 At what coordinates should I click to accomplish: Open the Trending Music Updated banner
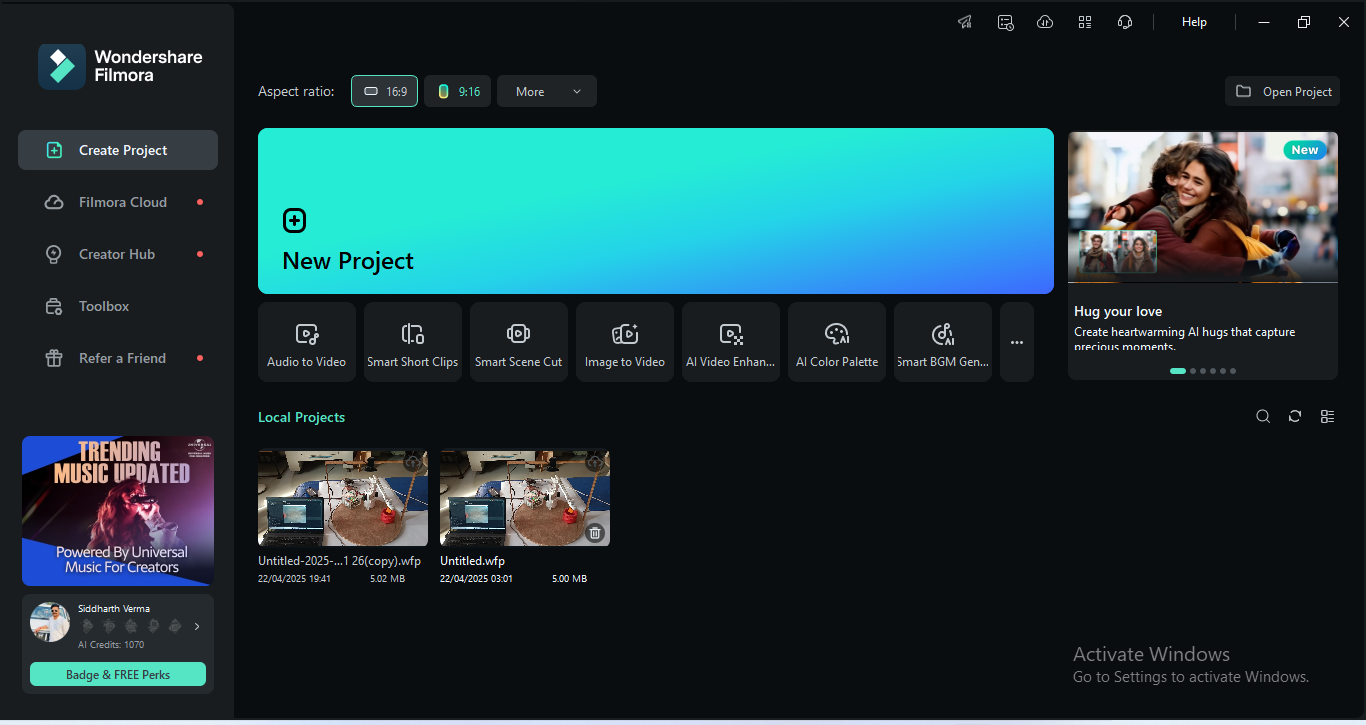tap(118, 511)
